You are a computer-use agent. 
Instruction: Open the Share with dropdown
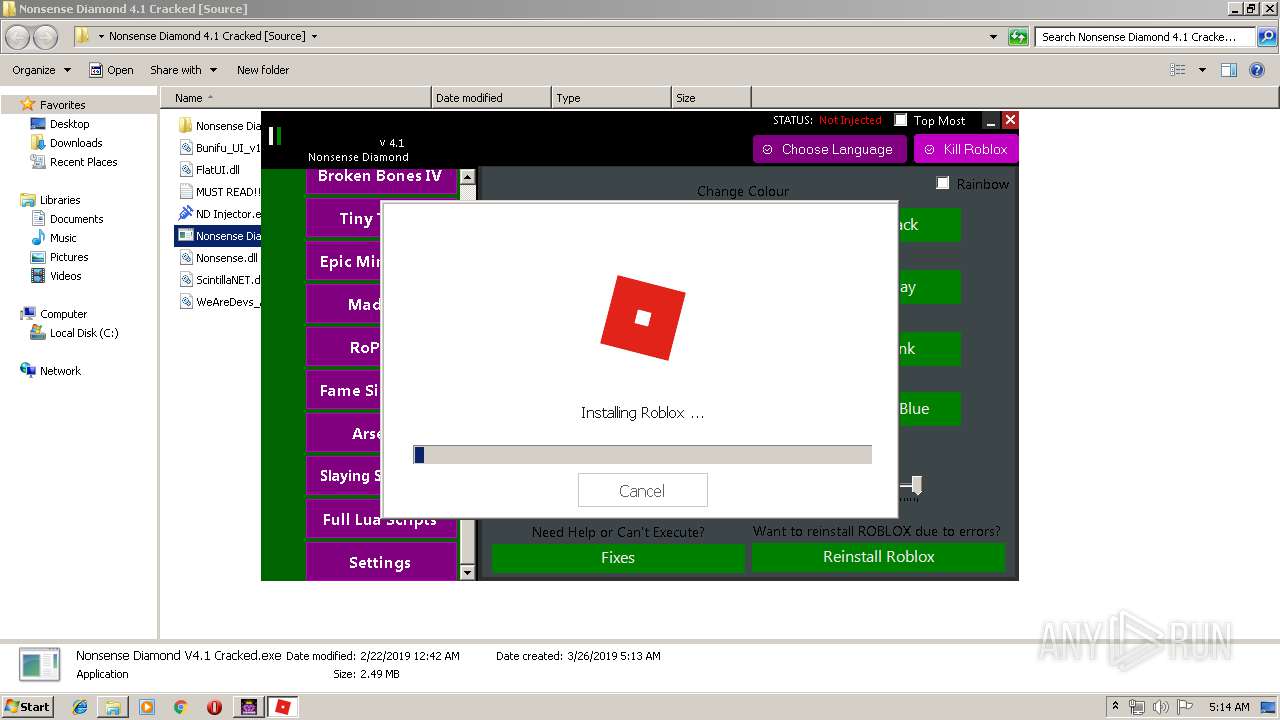[183, 70]
